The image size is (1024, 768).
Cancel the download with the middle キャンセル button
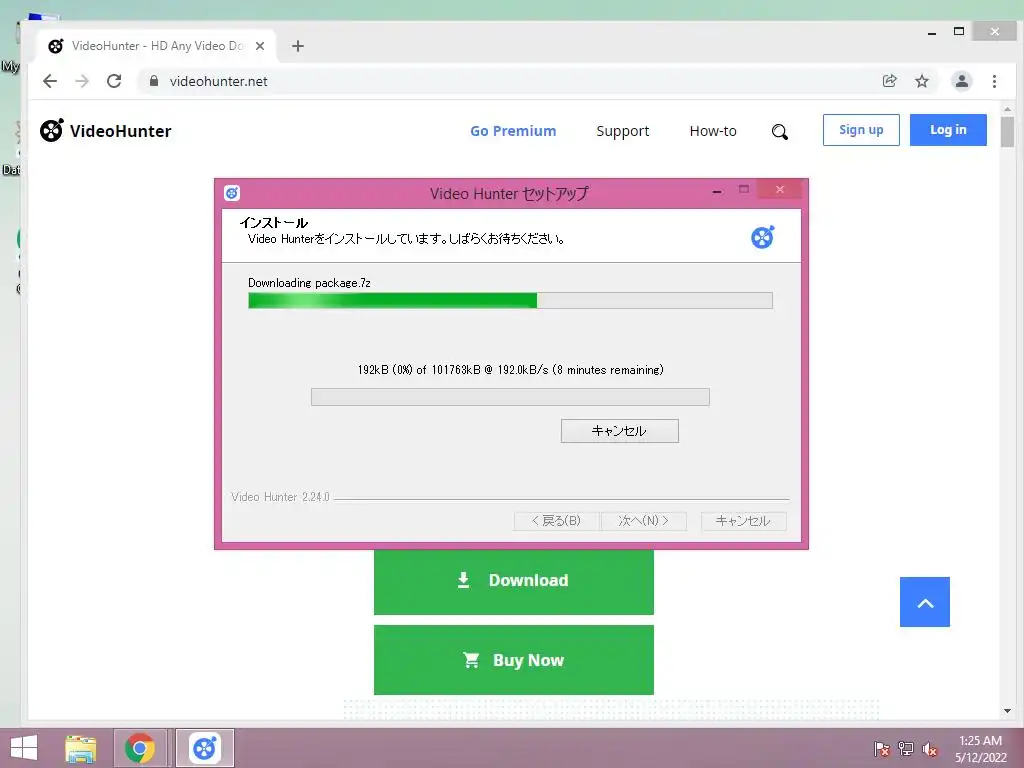tap(620, 431)
